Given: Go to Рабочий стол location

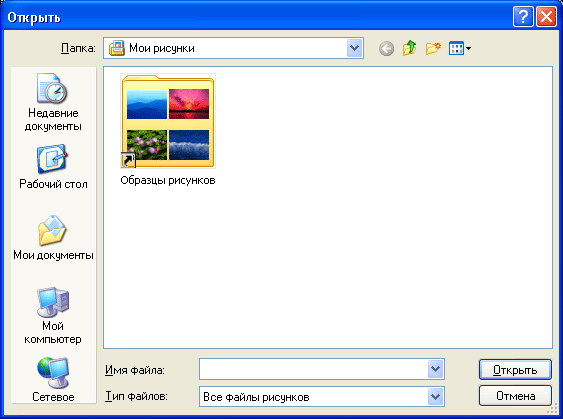Looking at the screenshot, I should click(53, 167).
